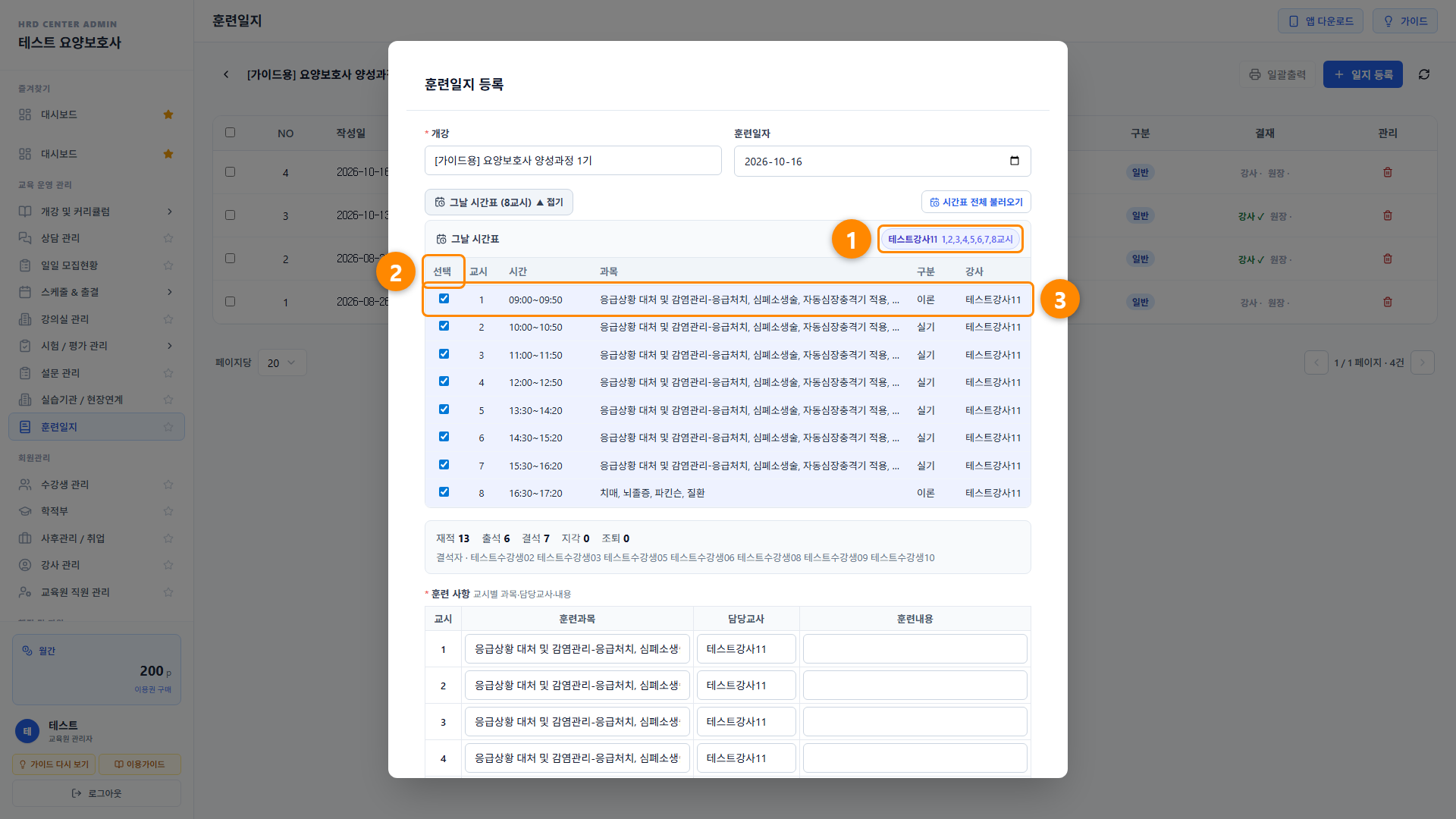Uncheck period 7 timetable checkbox

[x=444, y=465]
